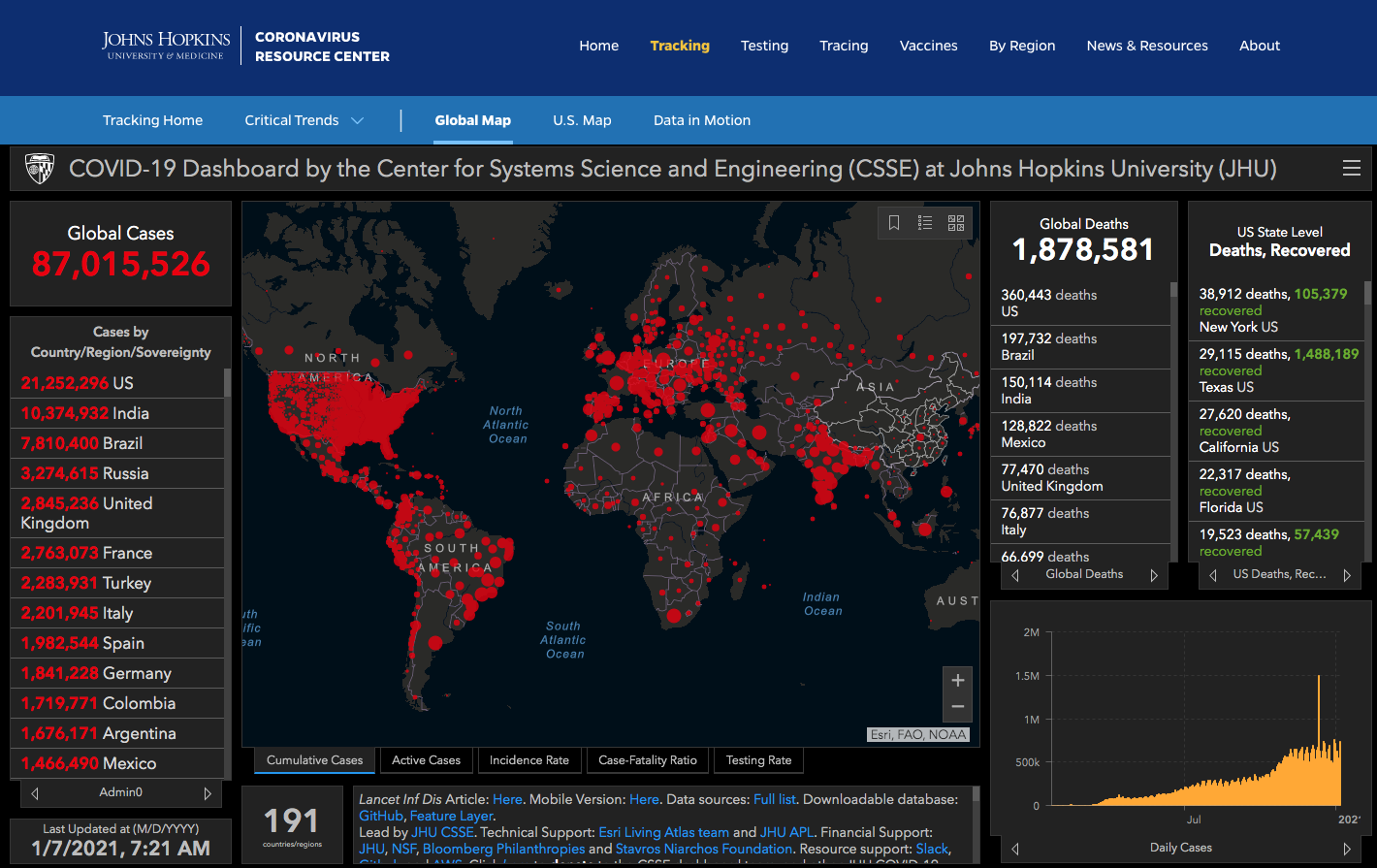Go to next US Deaths panel
Image resolution: width=1377 pixels, height=868 pixels.
[1347, 575]
